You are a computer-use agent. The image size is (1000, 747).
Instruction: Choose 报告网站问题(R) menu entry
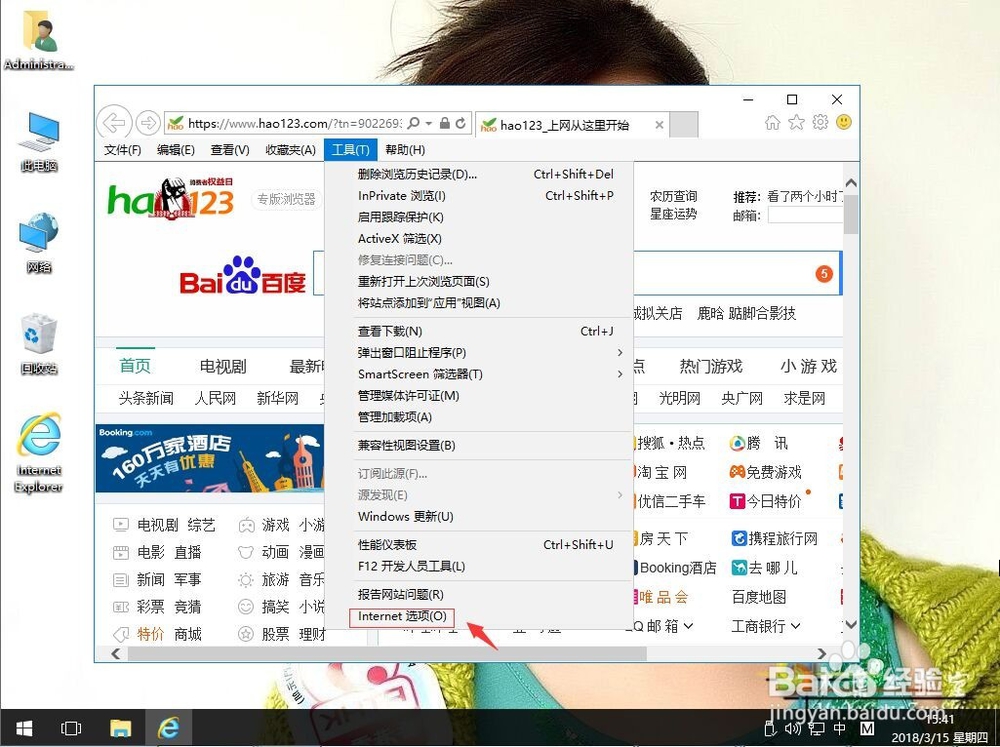480,595
